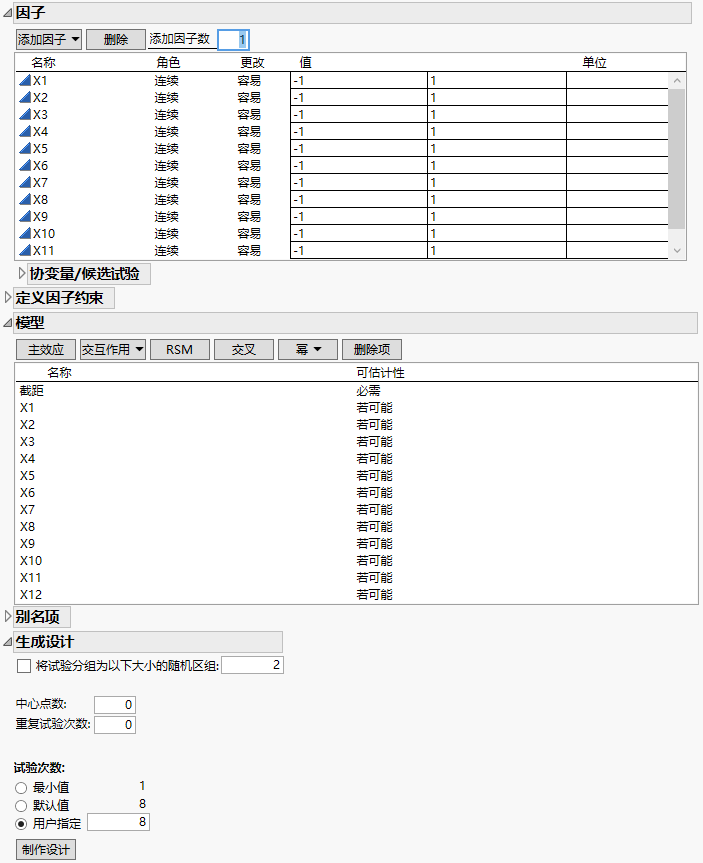Select the X1 model term row
Screen dimensions: 703x863
coord(356,408)
